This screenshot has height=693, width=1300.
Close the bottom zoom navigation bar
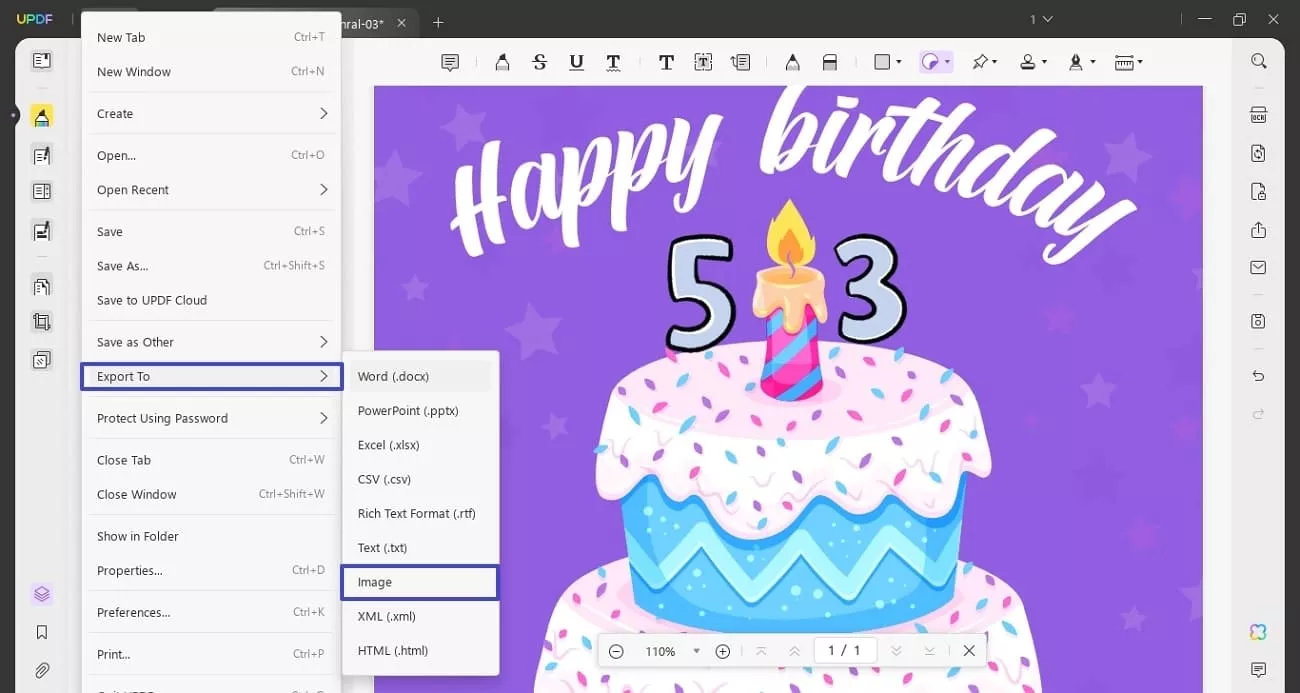click(969, 651)
